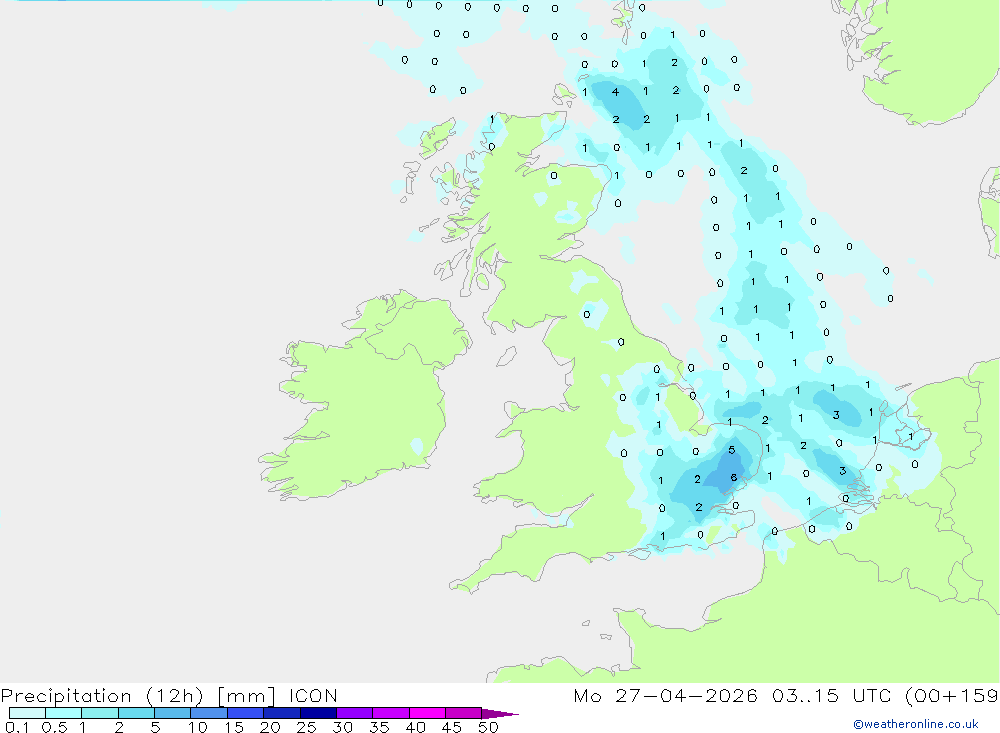Choose the purple swatch between 30 and 35

[x=354, y=713]
